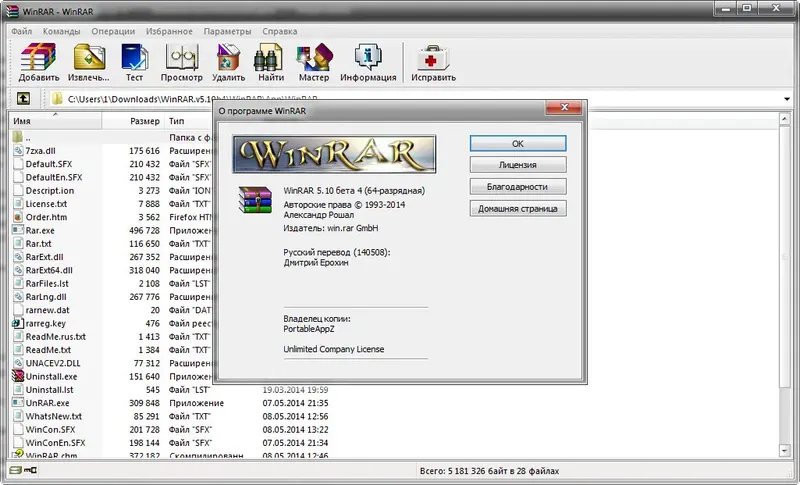Select the ReadMe.txt file row
Image resolution: width=800 pixels, height=485 pixels.
coord(112,350)
